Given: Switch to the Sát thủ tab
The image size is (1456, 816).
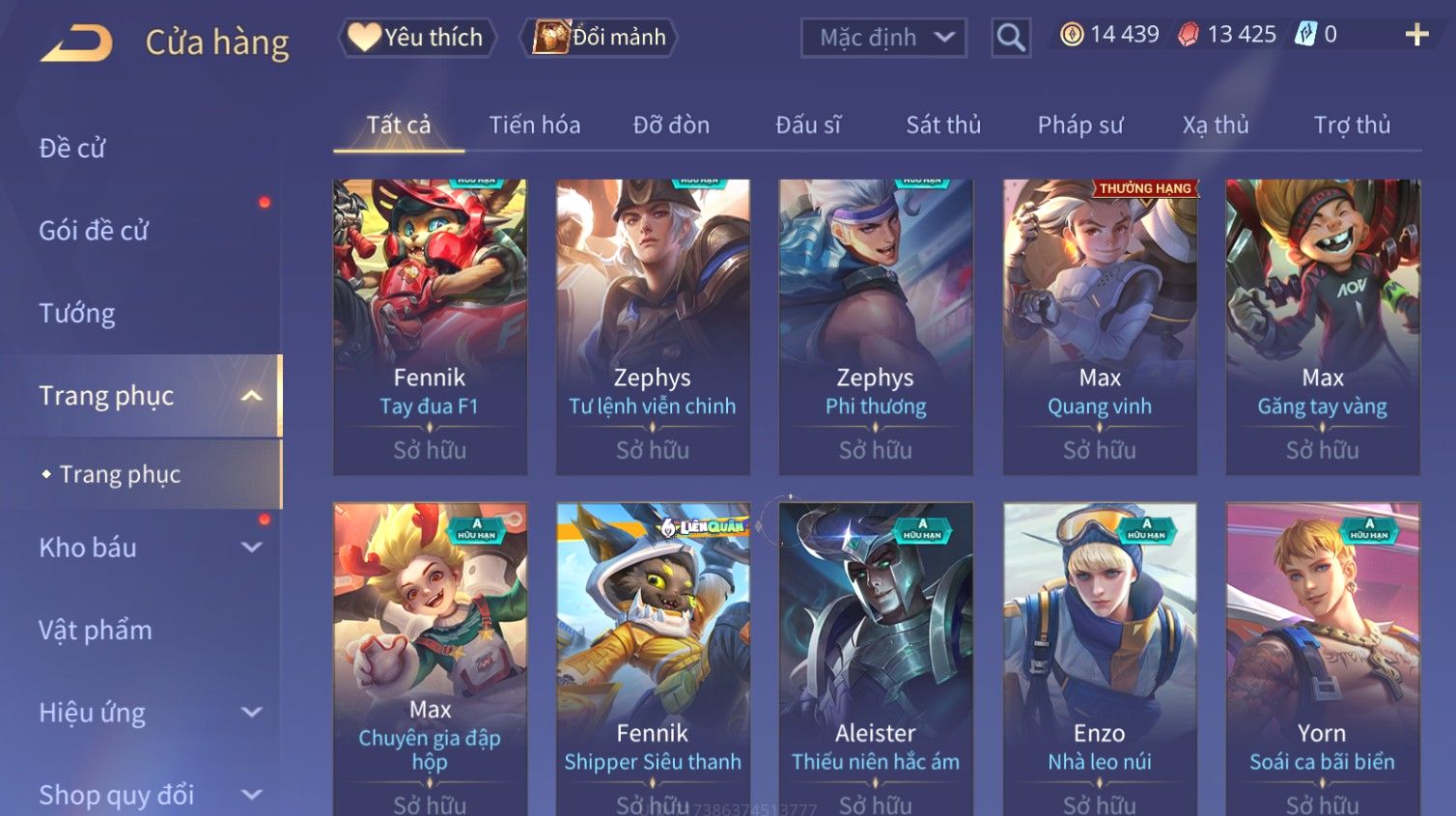Looking at the screenshot, I should coord(943,125).
